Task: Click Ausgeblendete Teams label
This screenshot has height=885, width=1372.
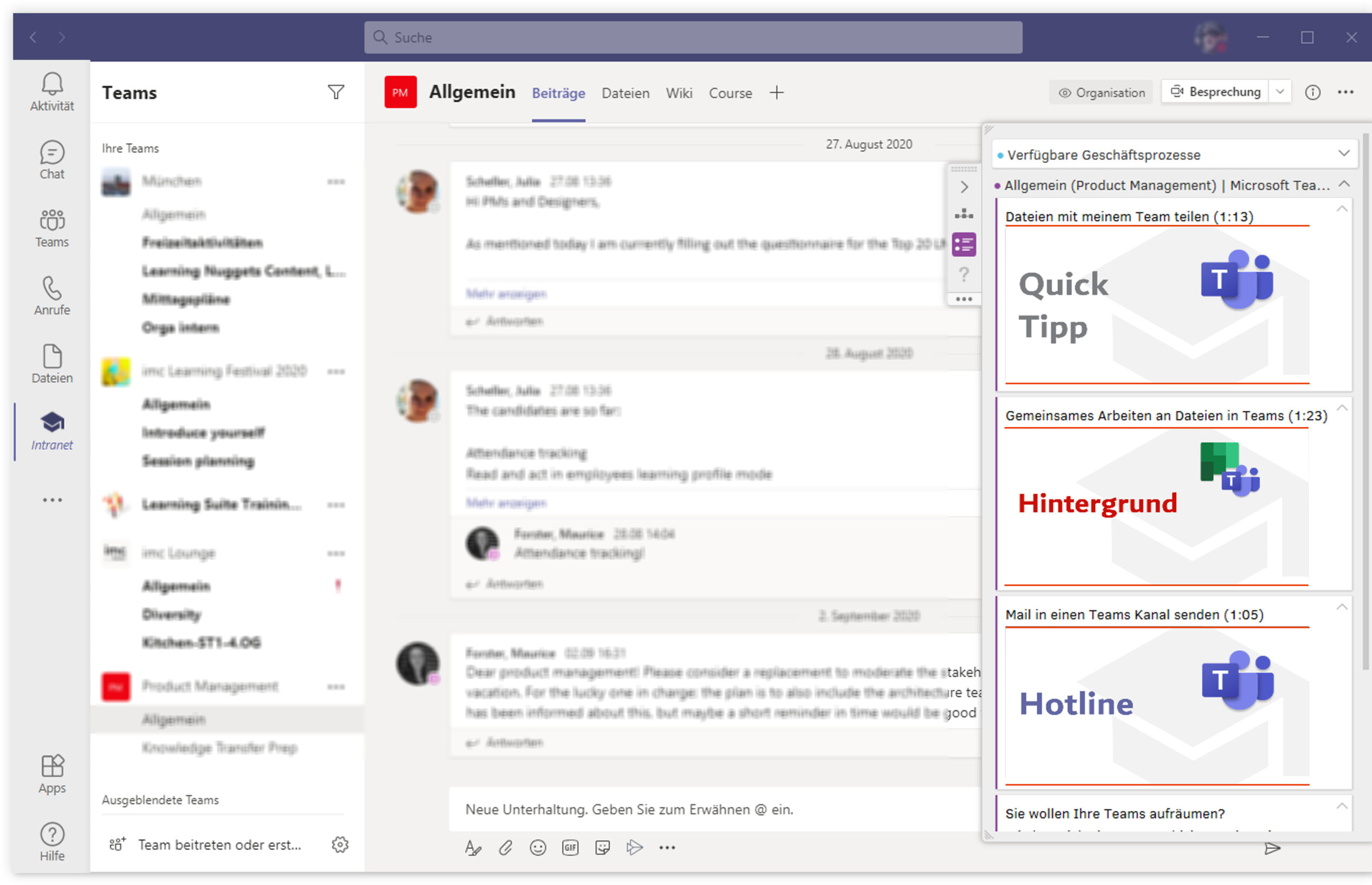Action: [160, 799]
